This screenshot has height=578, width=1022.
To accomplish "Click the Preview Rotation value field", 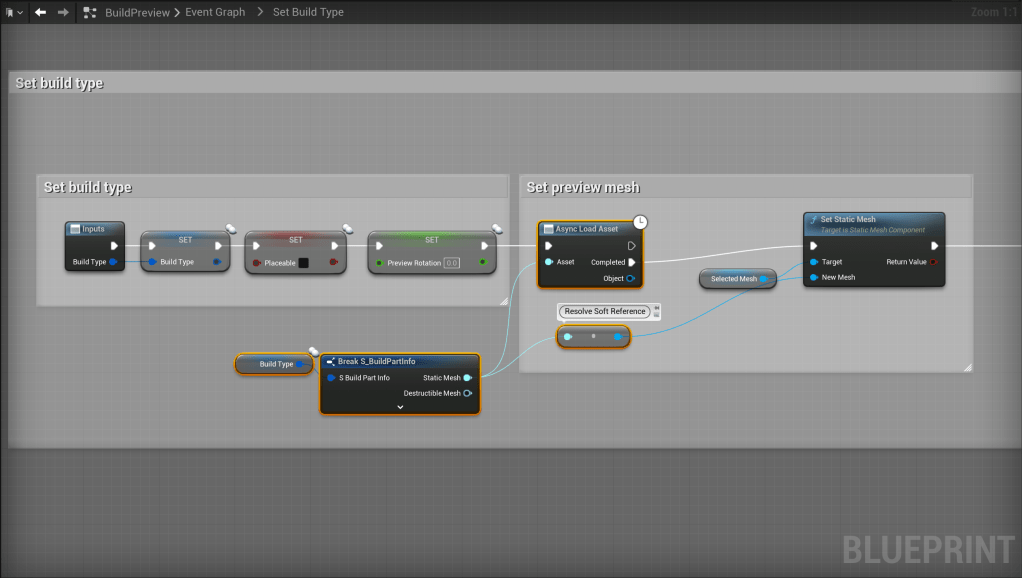I will coord(451,263).
